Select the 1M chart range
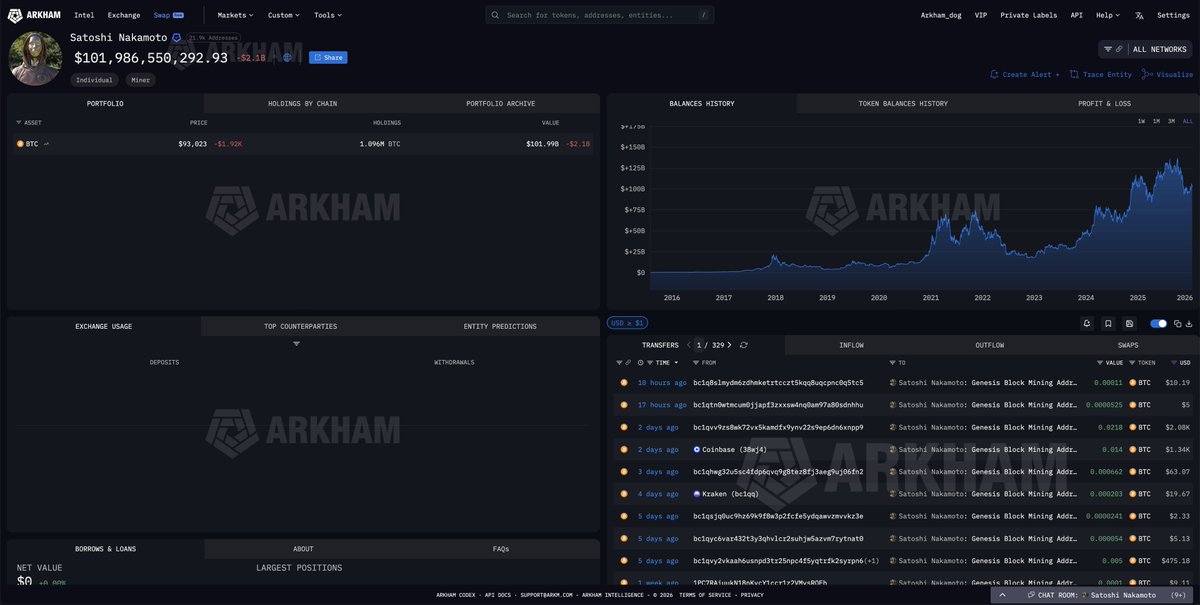The height and width of the screenshot is (605, 1200). click(x=1156, y=121)
